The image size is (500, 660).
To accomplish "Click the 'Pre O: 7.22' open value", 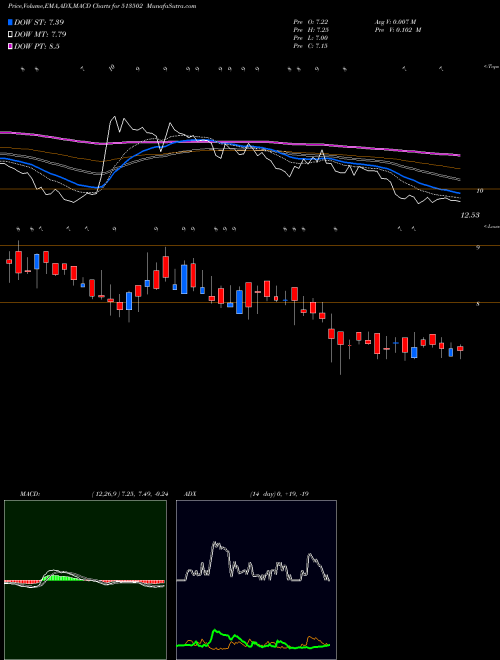I will click(311, 22).
